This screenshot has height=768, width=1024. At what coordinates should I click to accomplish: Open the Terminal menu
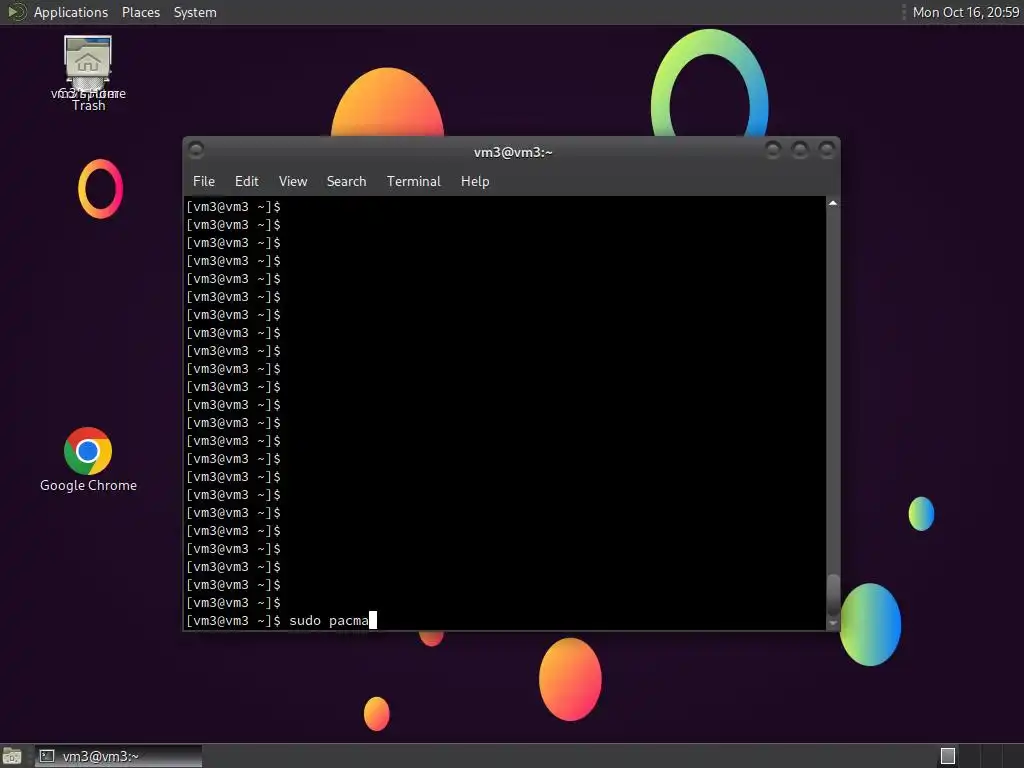point(413,182)
